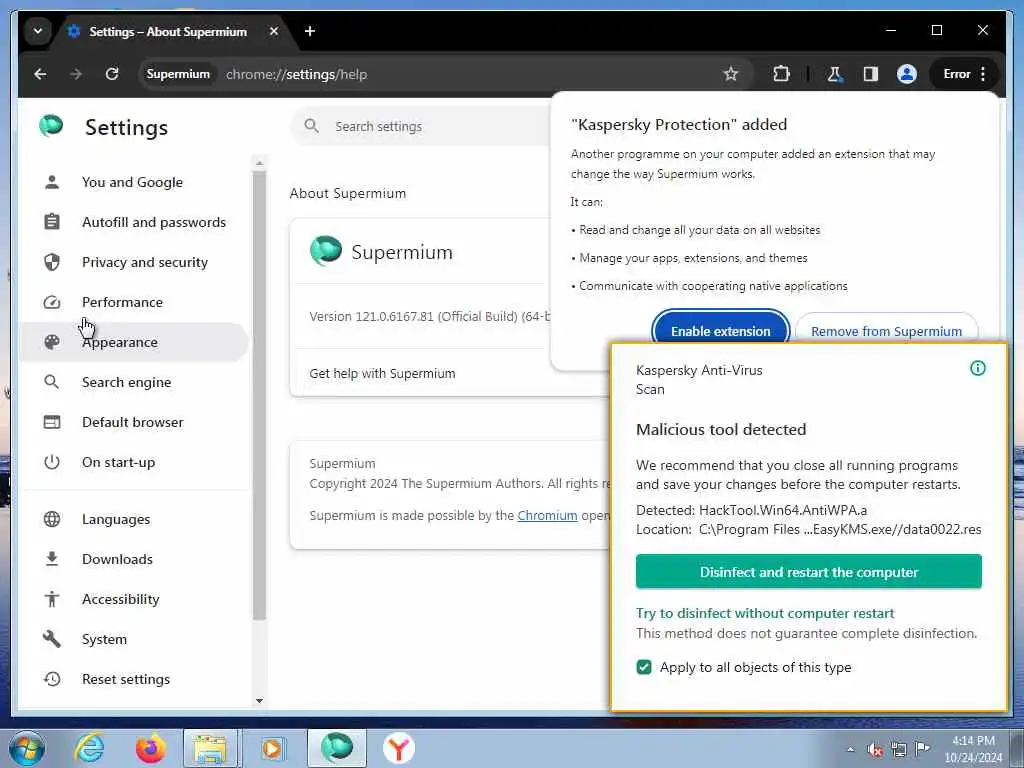
Task: Click Remove from Supermium button
Action: pyautogui.click(x=886, y=331)
